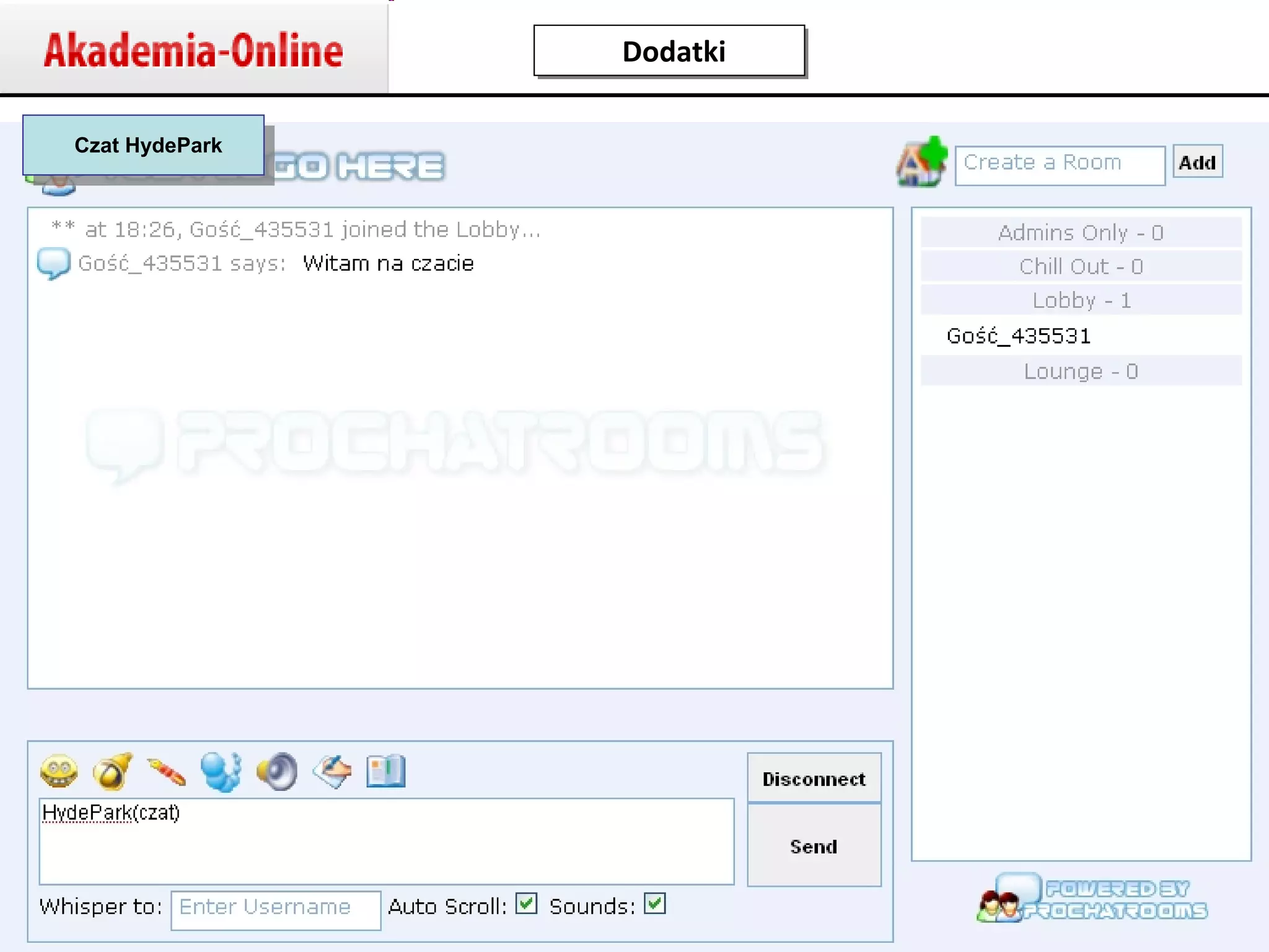Screen dimensions: 1269x952
Task: Click the Add room button
Action: point(1197,162)
